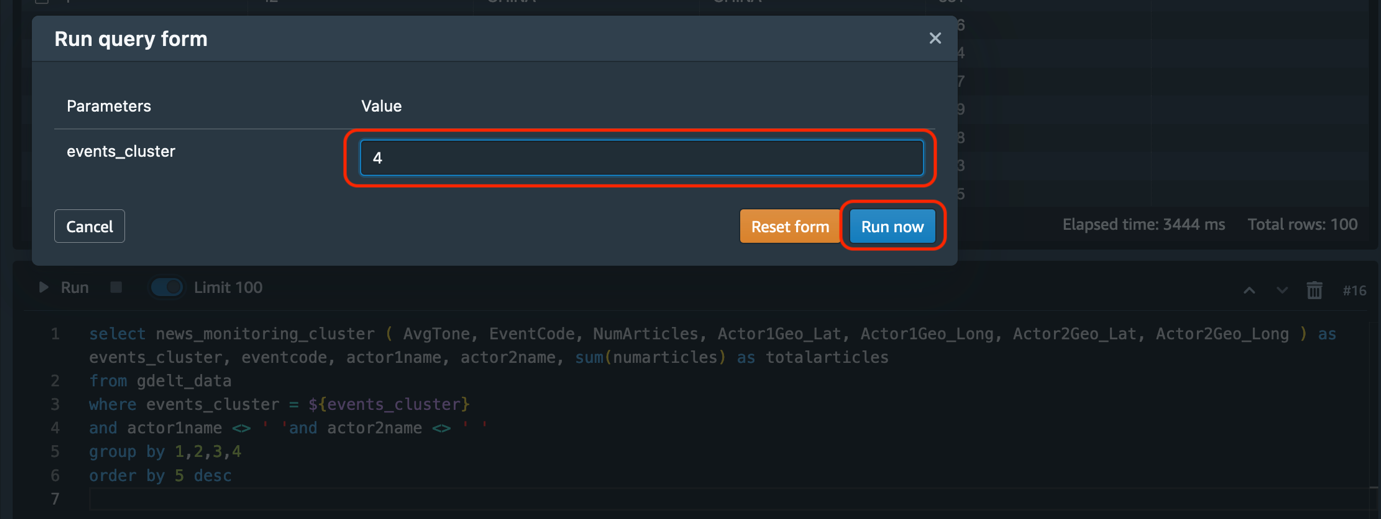This screenshot has height=519, width=1381.
Task: Reset the query parameter form
Action: click(x=790, y=227)
